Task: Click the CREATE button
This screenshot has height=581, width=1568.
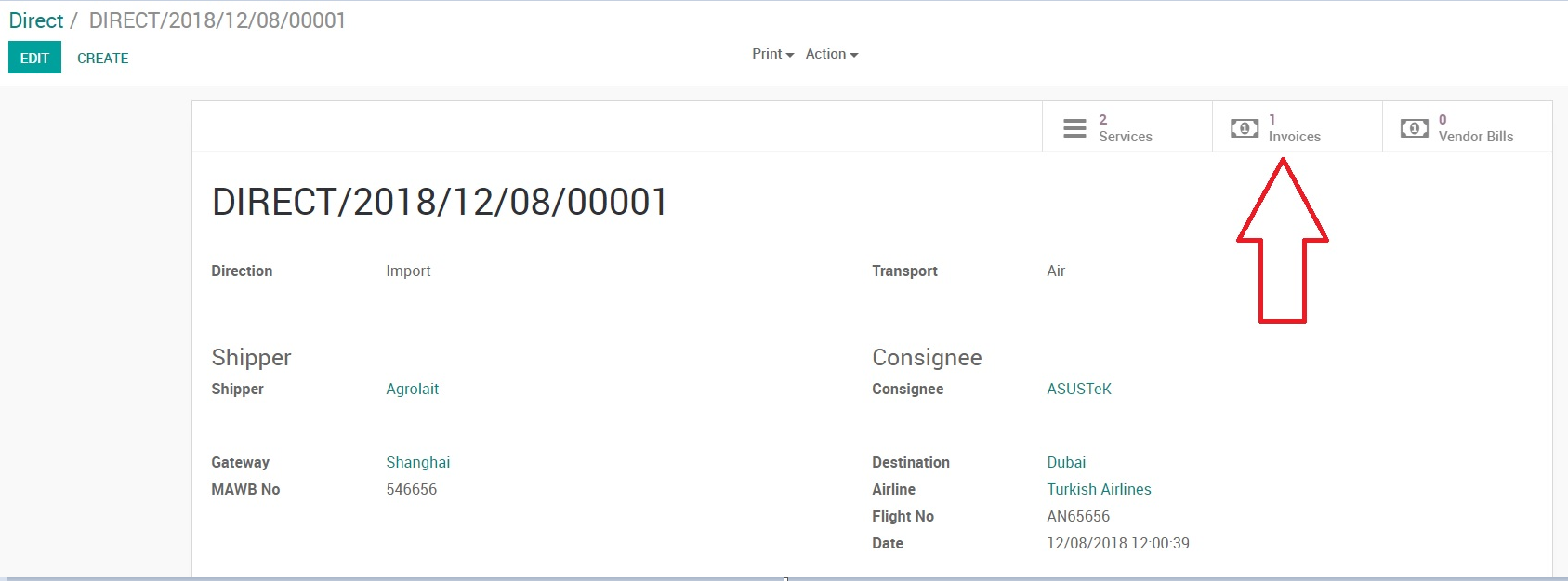Action: pyautogui.click(x=102, y=58)
